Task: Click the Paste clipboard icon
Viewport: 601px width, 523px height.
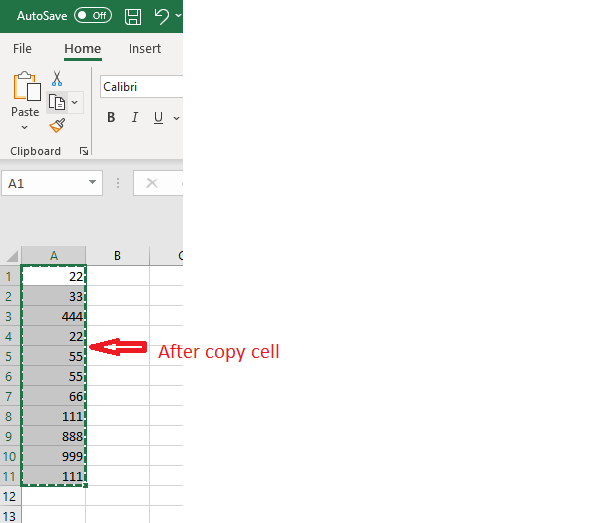Action: [x=27, y=86]
